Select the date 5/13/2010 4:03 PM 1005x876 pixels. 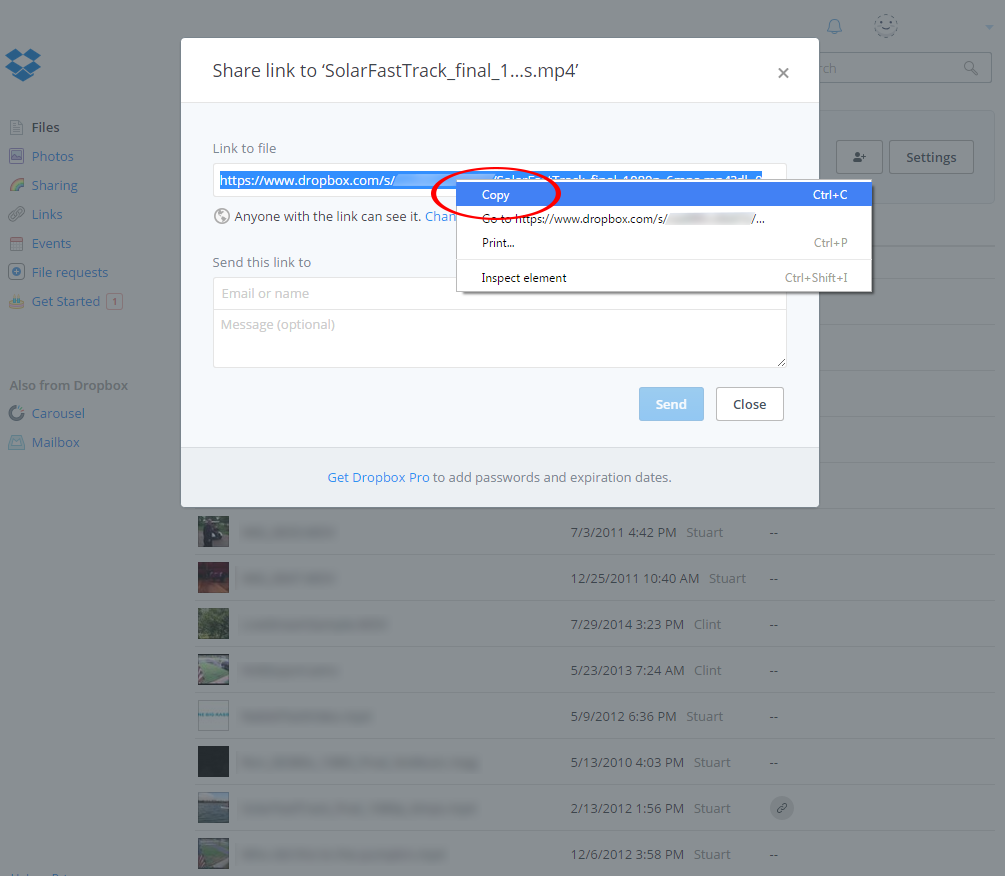point(627,763)
